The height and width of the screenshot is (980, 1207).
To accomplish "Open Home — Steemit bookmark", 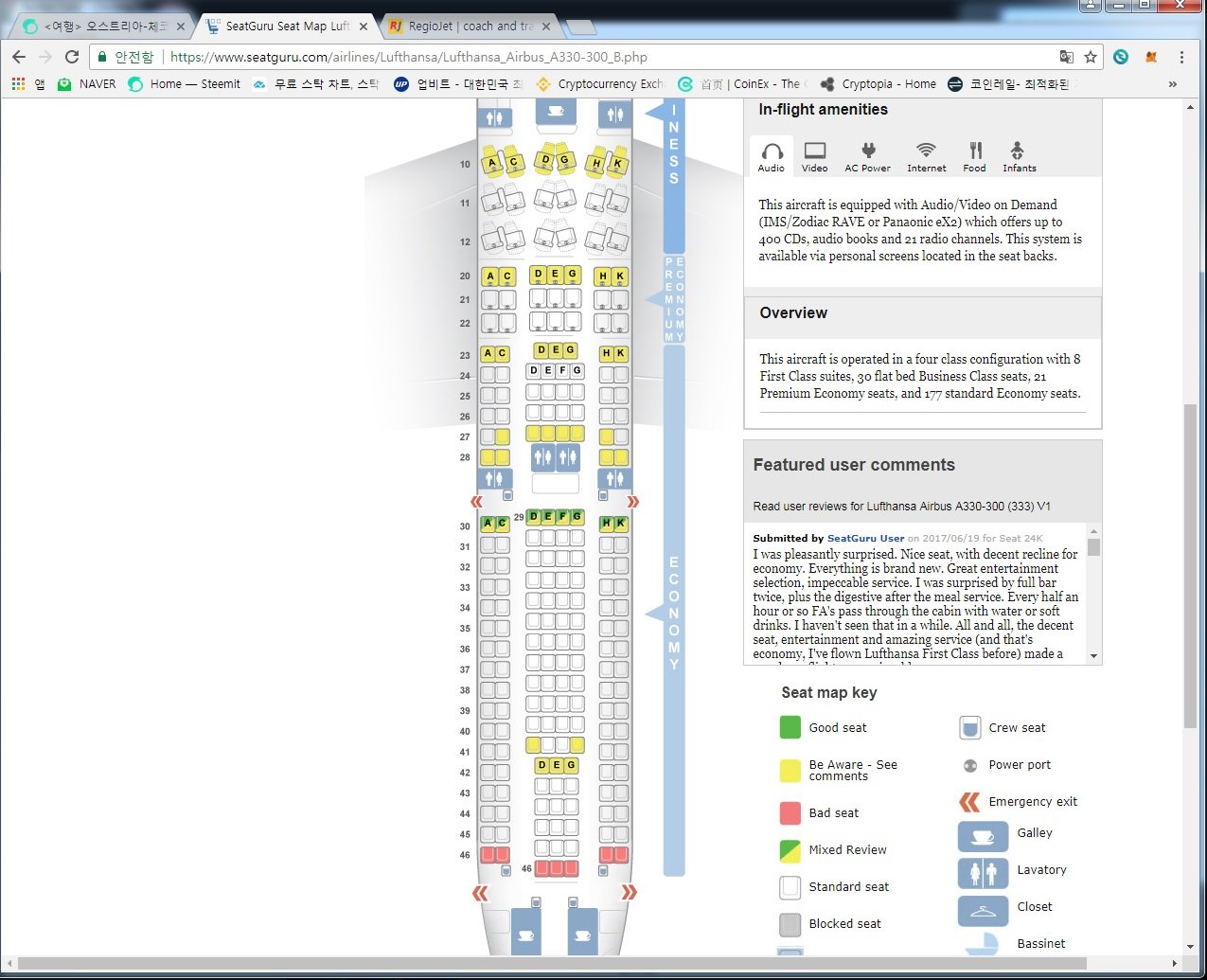I will point(184,84).
